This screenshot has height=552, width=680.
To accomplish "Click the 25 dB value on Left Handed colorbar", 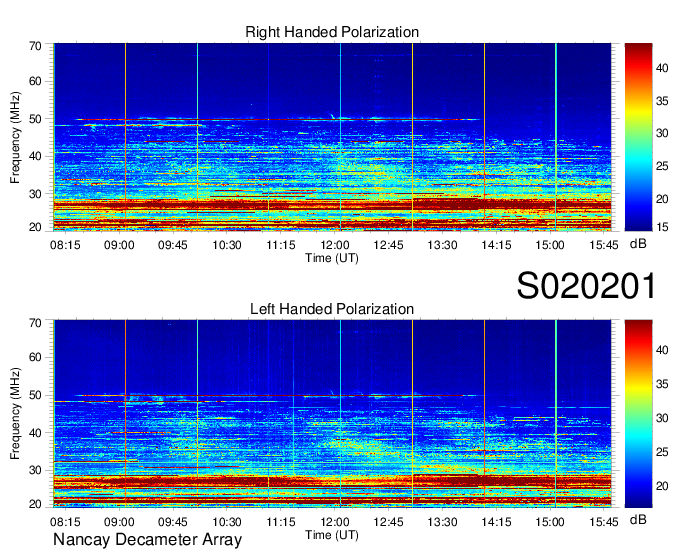I will tap(662, 452).
